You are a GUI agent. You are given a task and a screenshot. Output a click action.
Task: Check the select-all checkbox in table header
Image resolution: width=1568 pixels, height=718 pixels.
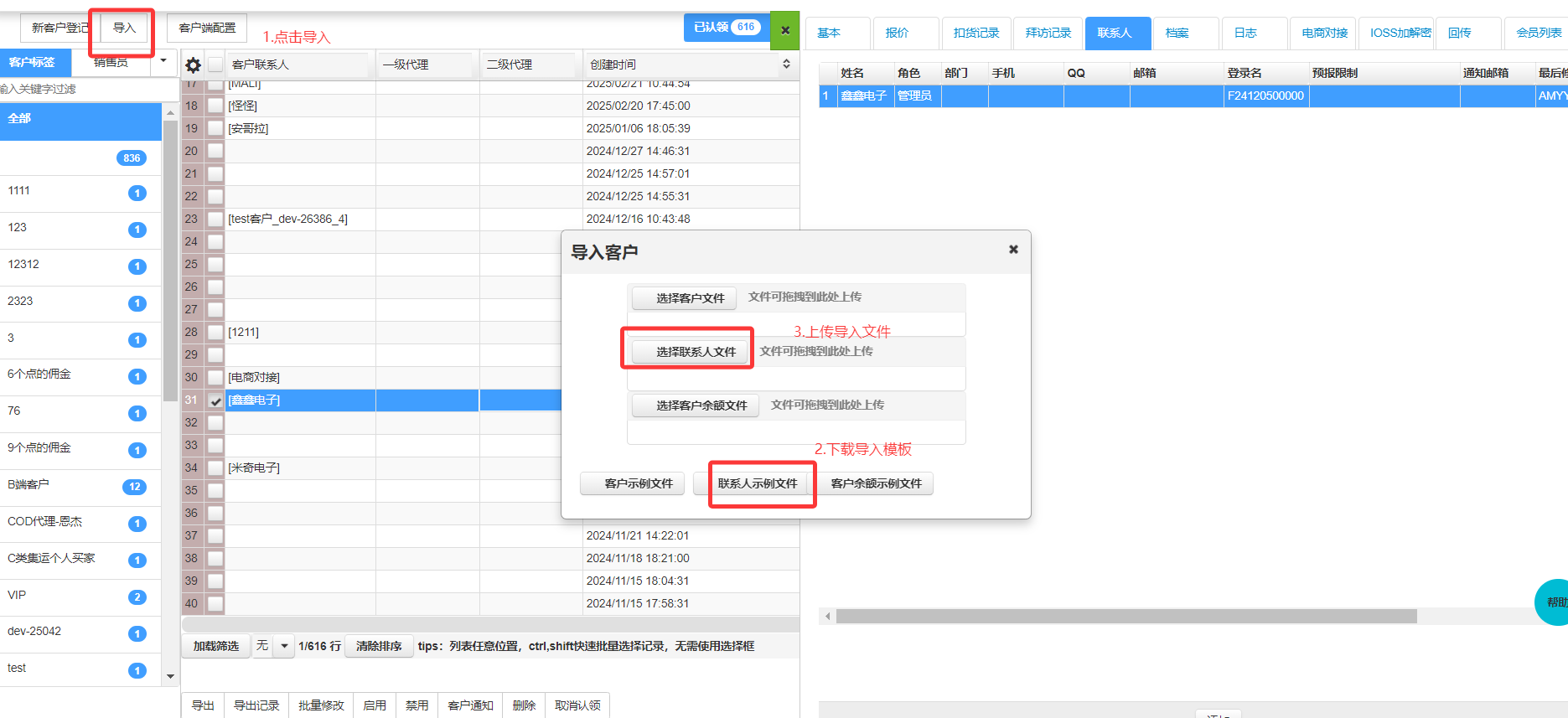coord(215,65)
